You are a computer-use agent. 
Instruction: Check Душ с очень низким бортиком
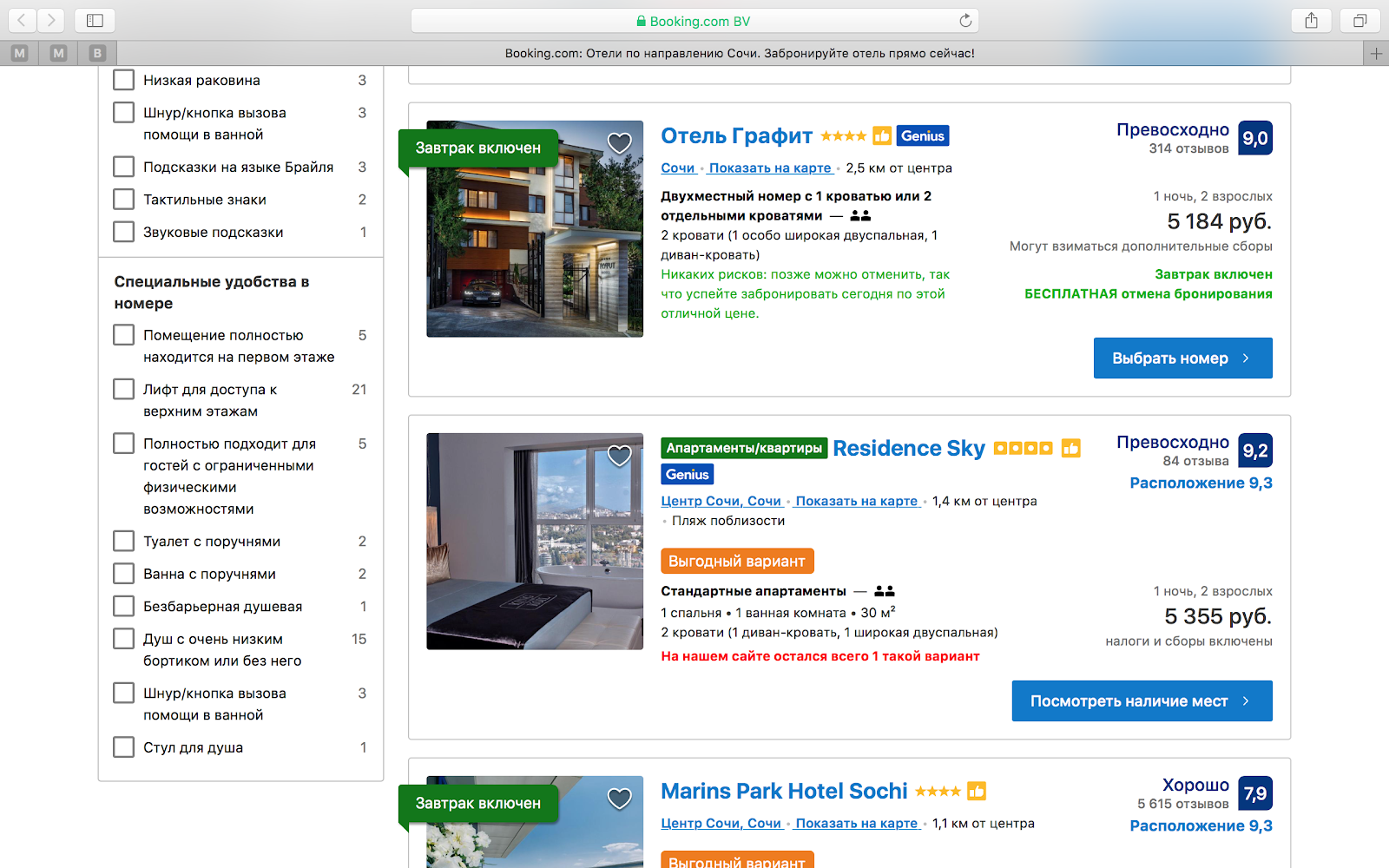click(x=124, y=639)
